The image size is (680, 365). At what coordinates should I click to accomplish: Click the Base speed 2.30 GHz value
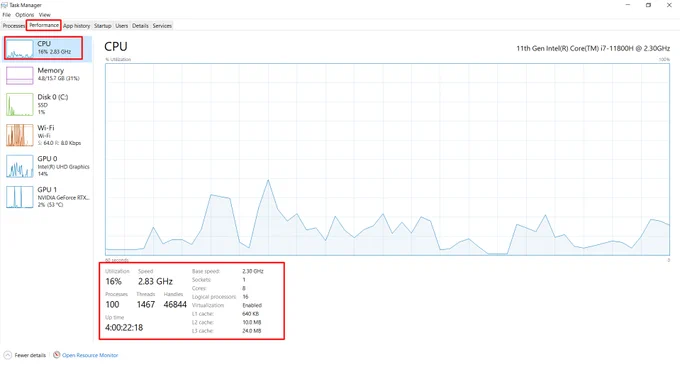pos(252,271)
